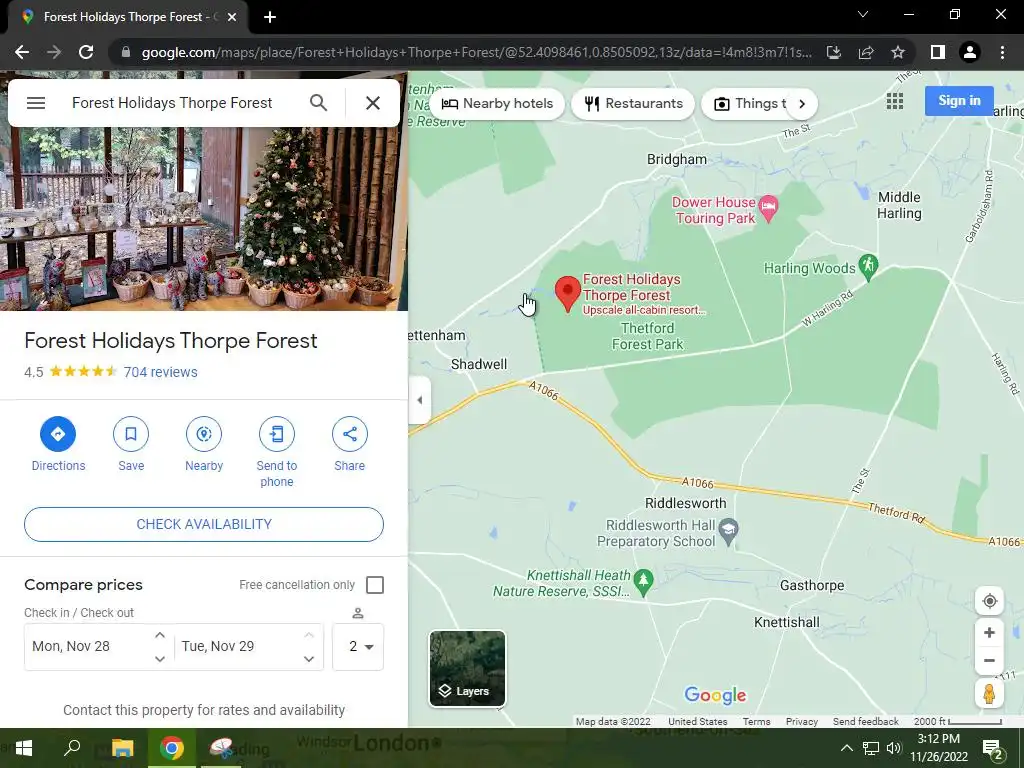Click the Harling Woods hiking marker

869,267
